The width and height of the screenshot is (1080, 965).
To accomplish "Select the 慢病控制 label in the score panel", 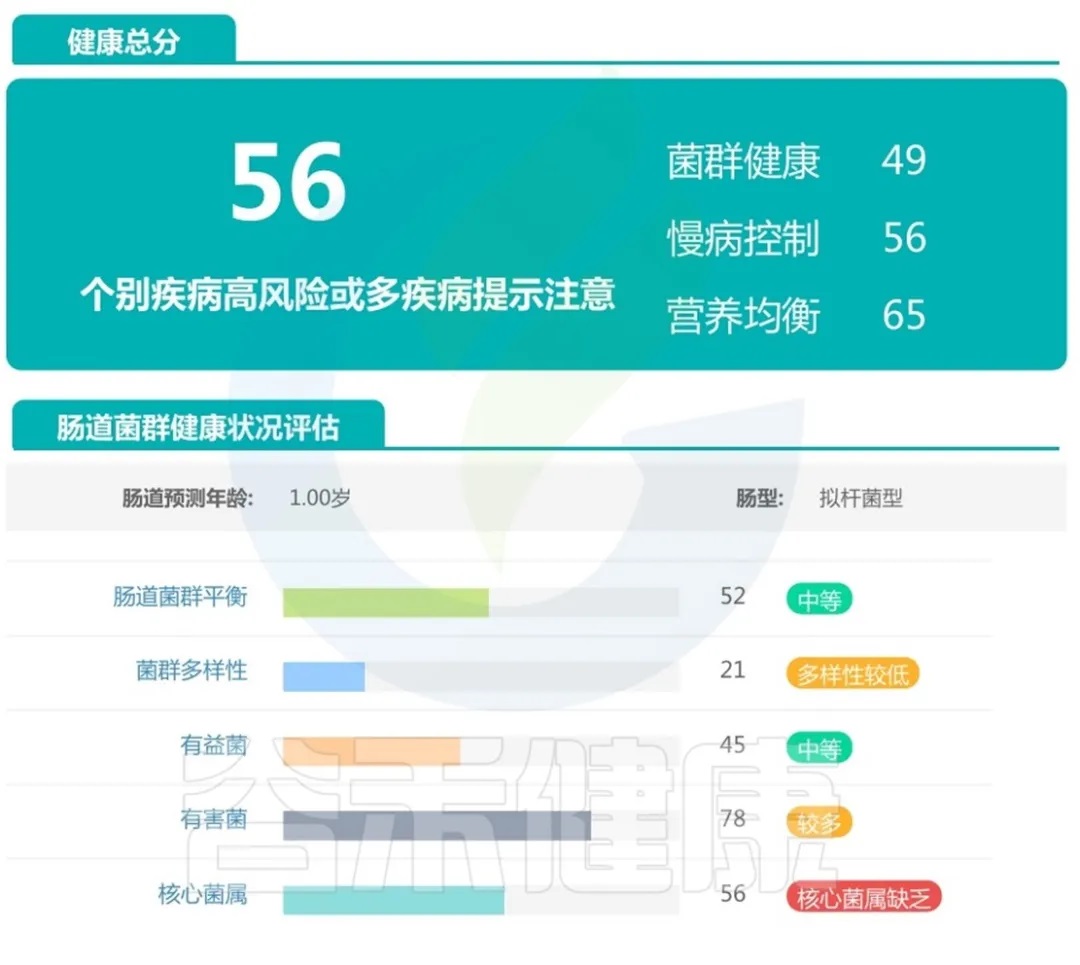I will click(743, 239).
